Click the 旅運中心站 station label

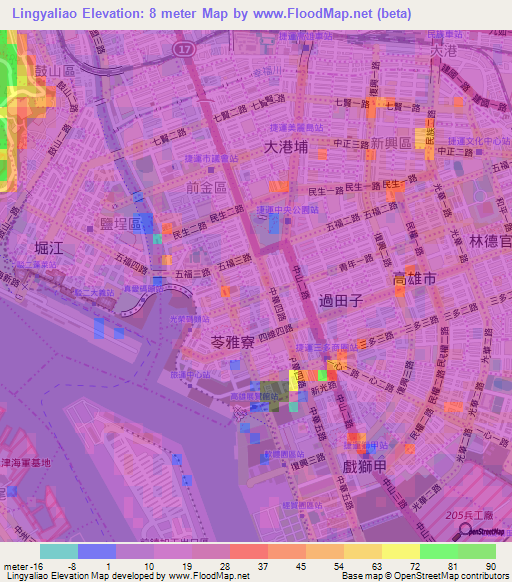pyautogui.click(x=190, y=375)
